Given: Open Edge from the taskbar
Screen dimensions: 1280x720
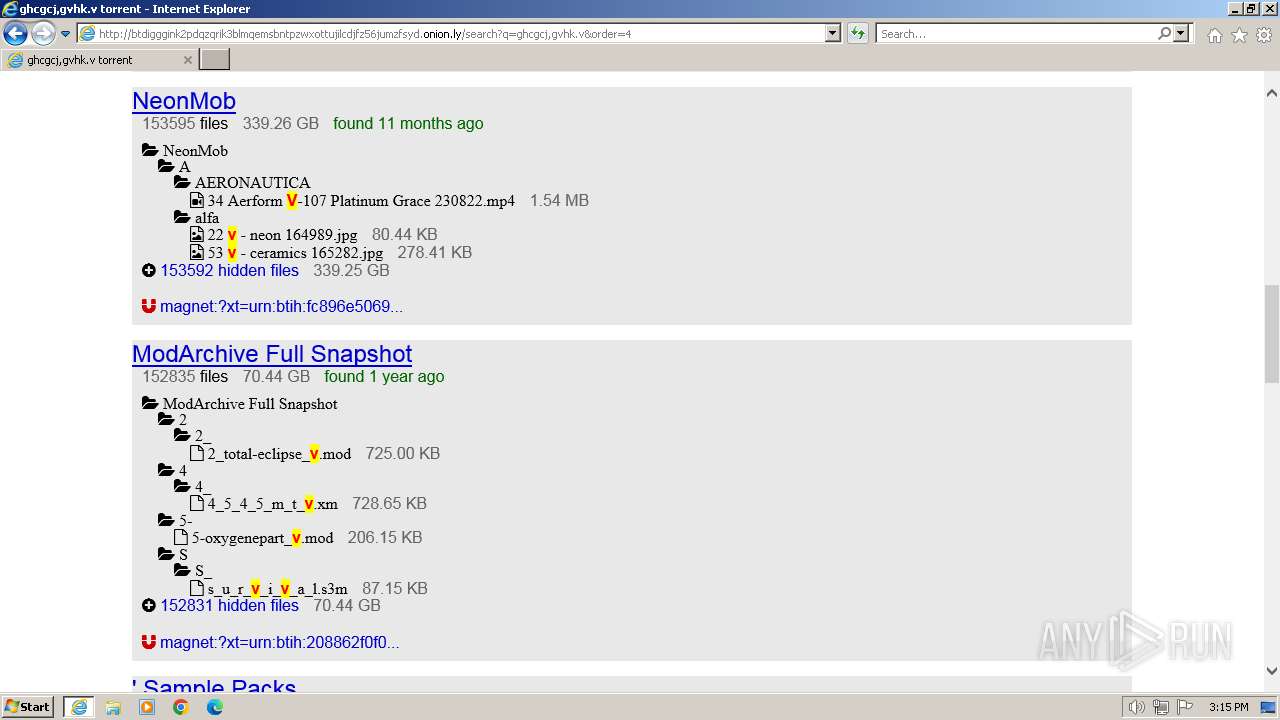Looking at the screenshot, I should click(215, 707).
